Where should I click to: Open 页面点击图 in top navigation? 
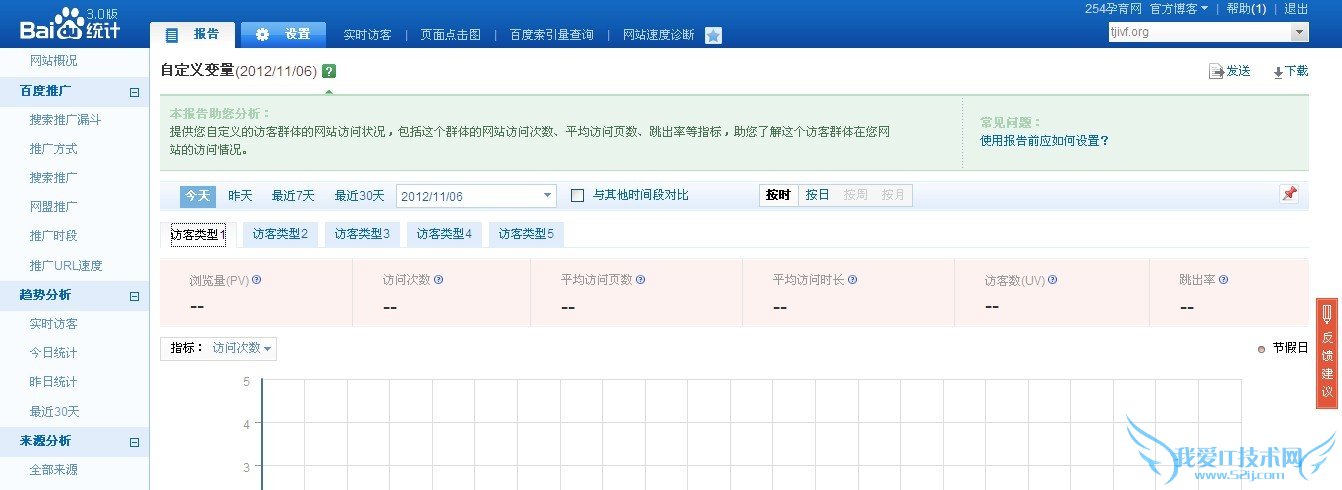(x=450, y=35)
